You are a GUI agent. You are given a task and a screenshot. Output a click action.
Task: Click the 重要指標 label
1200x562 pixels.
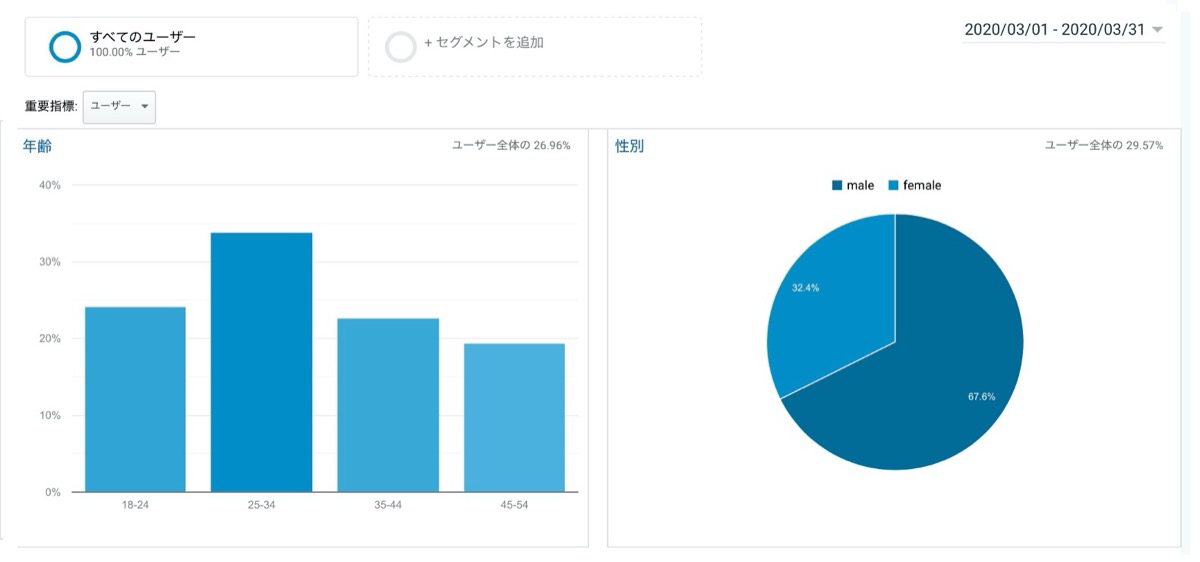51,106
